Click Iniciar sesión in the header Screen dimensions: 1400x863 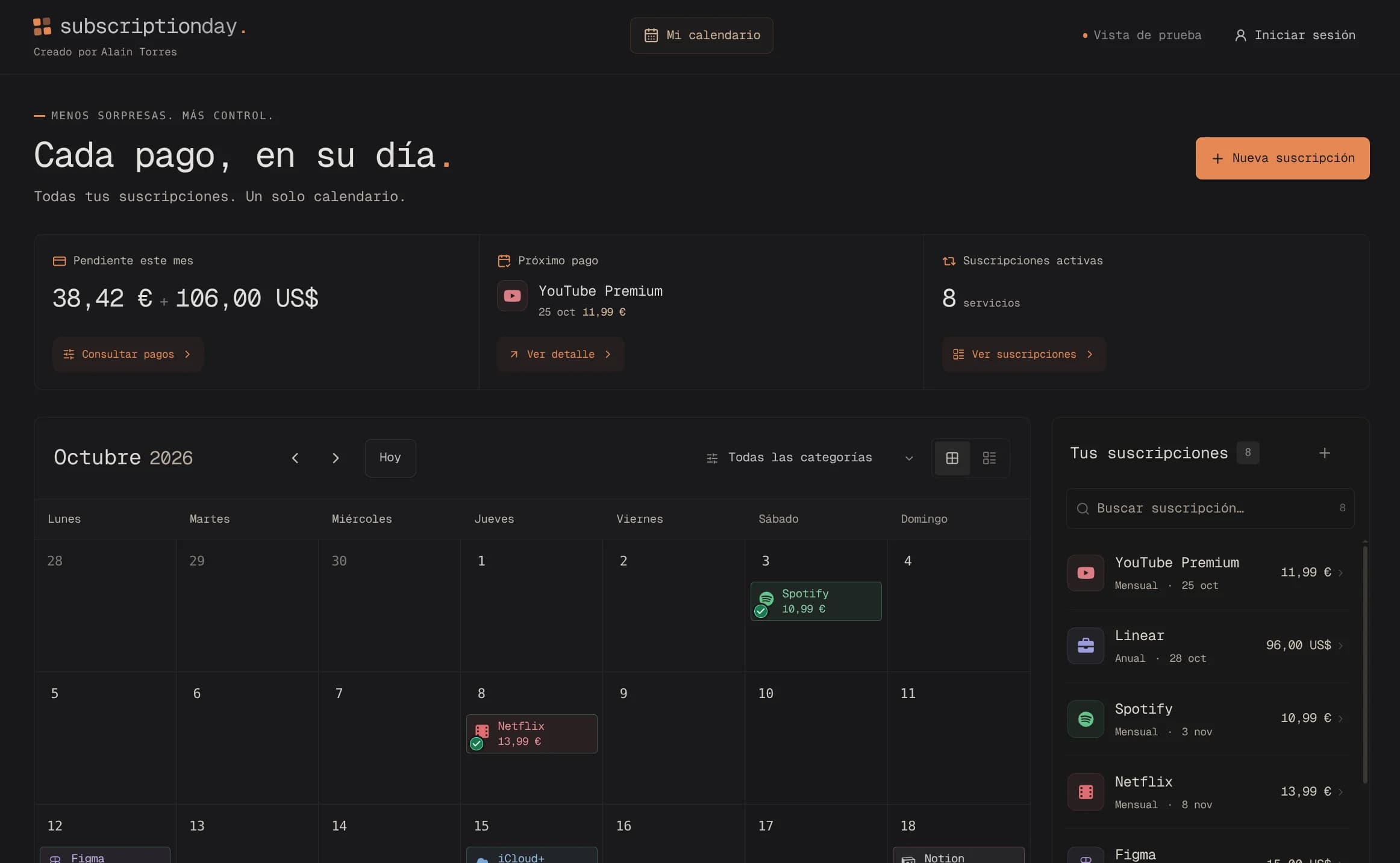[1295, 36]
